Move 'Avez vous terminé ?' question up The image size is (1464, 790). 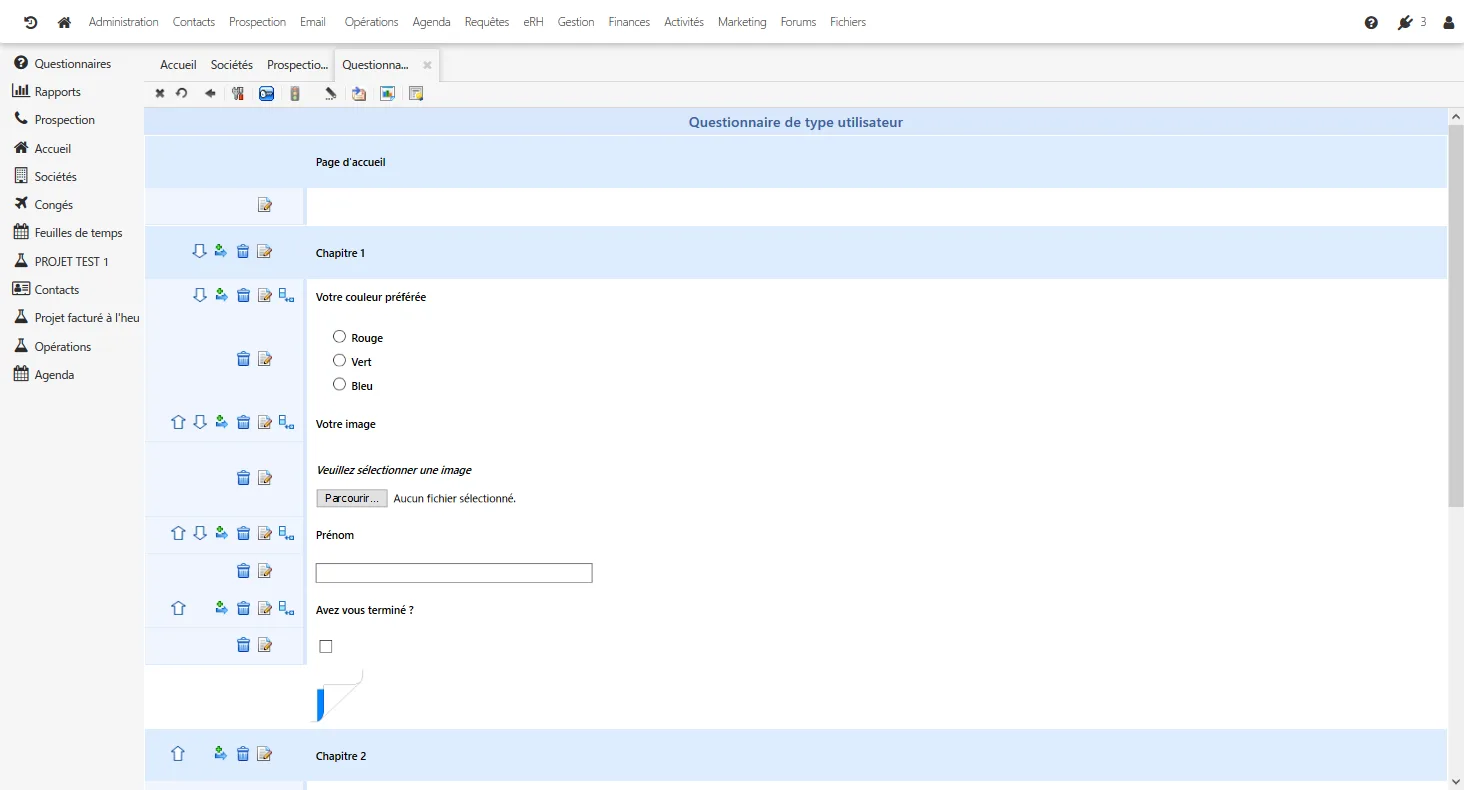[178, 608]
